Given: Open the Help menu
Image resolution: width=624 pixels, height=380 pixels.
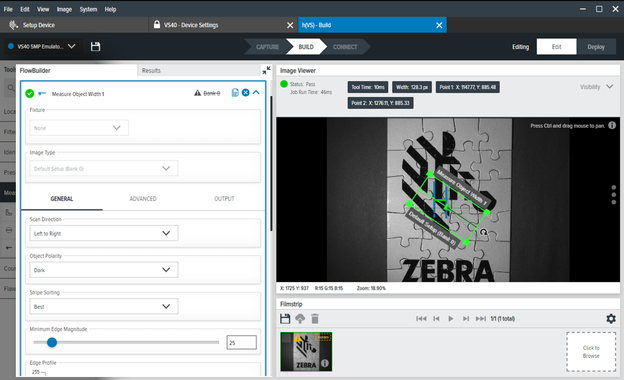Looking at the screenshot, I should click(x=110, y=9).
